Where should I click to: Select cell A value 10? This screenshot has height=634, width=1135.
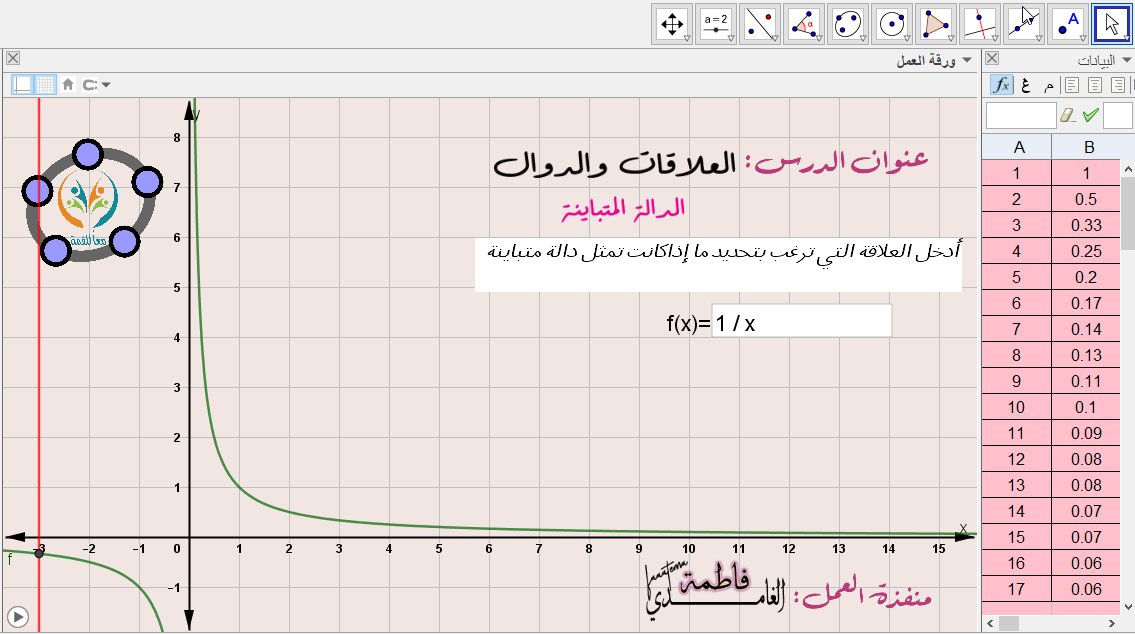coord(1016,407)
